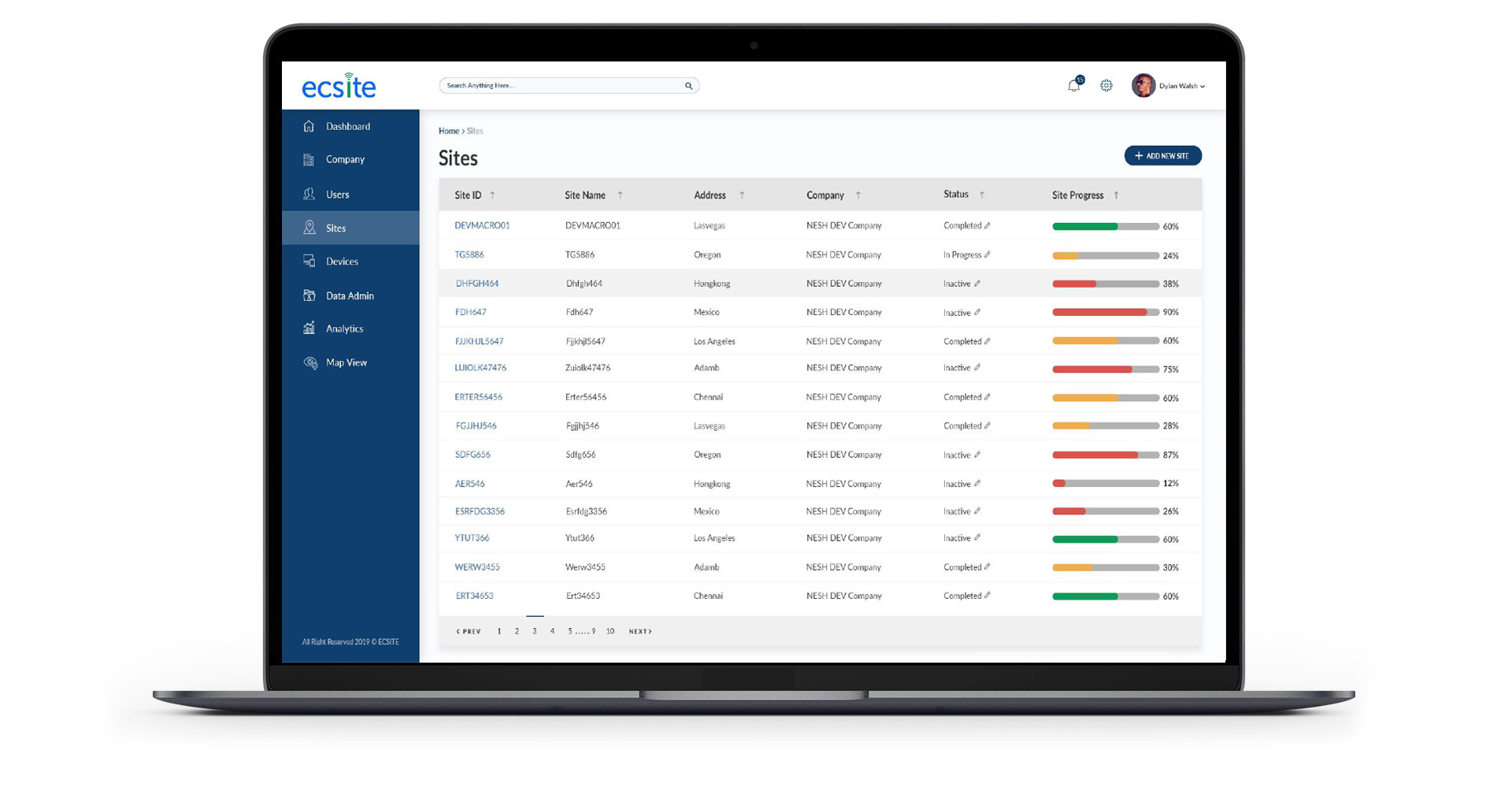Open the notifications bell icon
Viewport: 1512px width, 795px height.
(x=1073, y=86)
